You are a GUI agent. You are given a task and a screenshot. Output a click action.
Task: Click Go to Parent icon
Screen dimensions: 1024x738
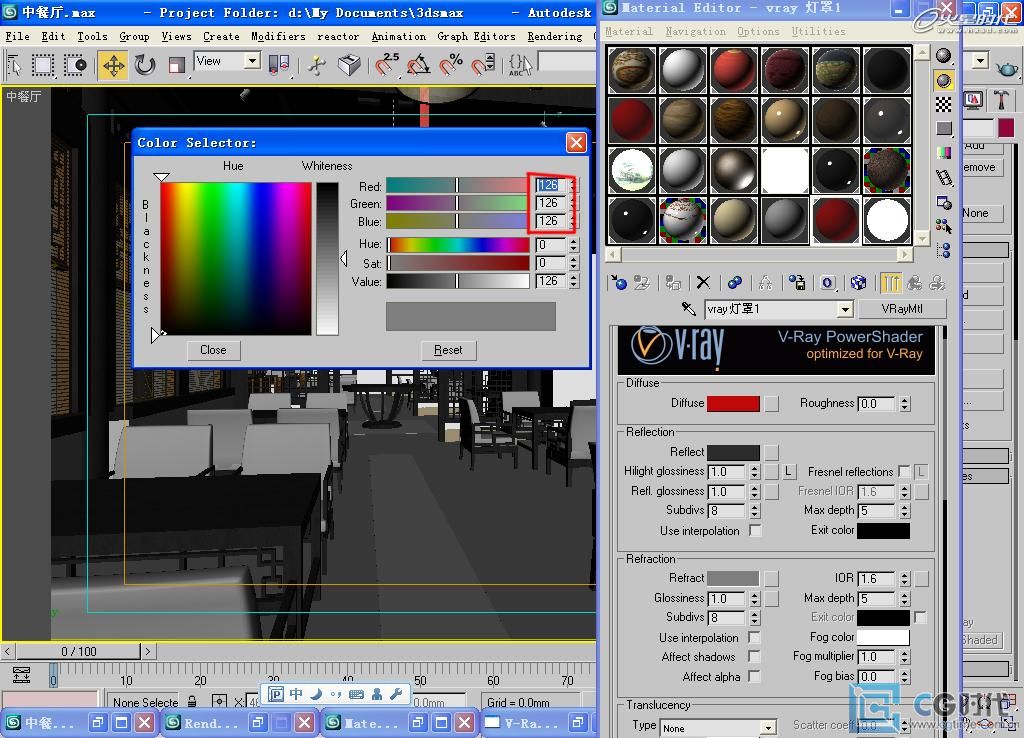coord(914,282)
